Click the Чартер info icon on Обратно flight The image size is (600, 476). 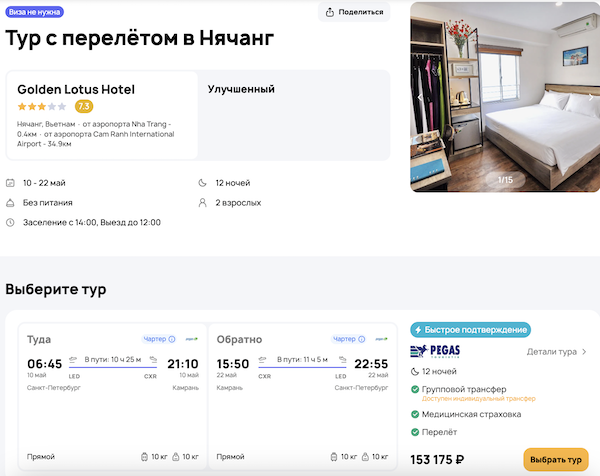tap(365, 339)
